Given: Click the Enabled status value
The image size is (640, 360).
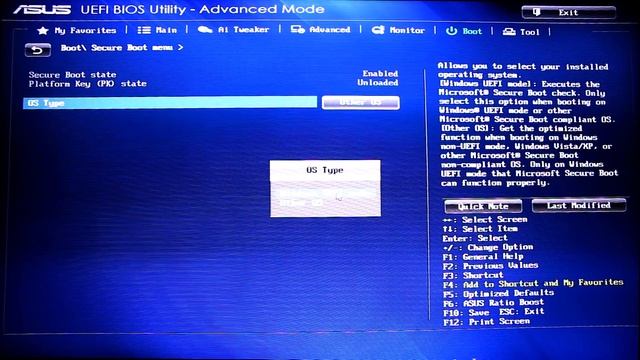Looking at the screenshot, I should (380, 73).
